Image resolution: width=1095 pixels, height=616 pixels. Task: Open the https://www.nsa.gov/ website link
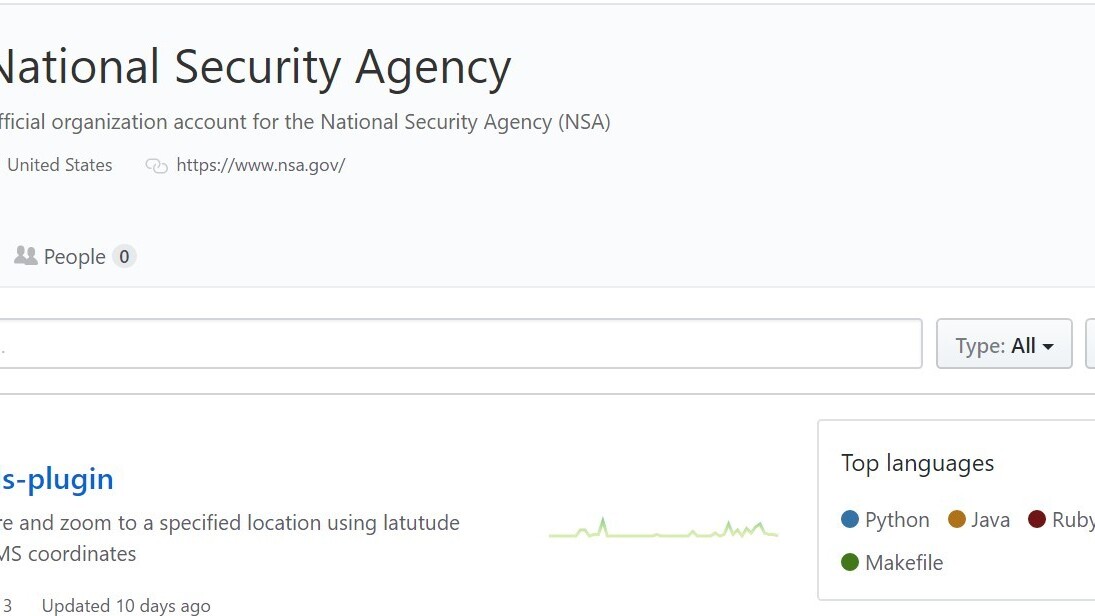(260, 165)
